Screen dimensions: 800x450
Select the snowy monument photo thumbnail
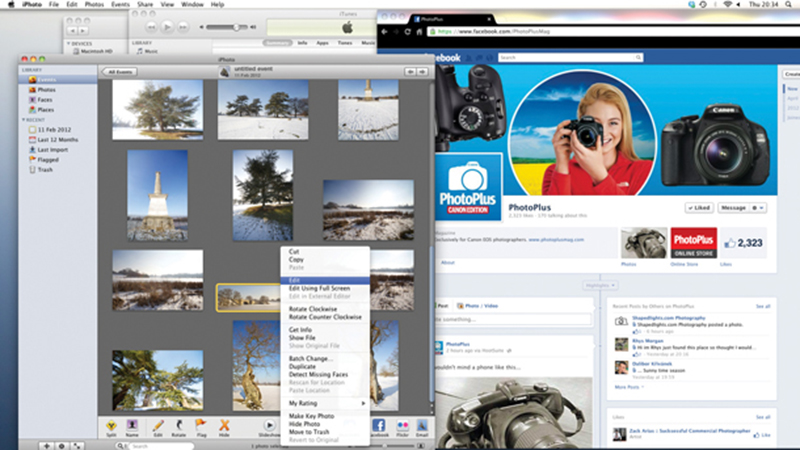click(158, 195)
